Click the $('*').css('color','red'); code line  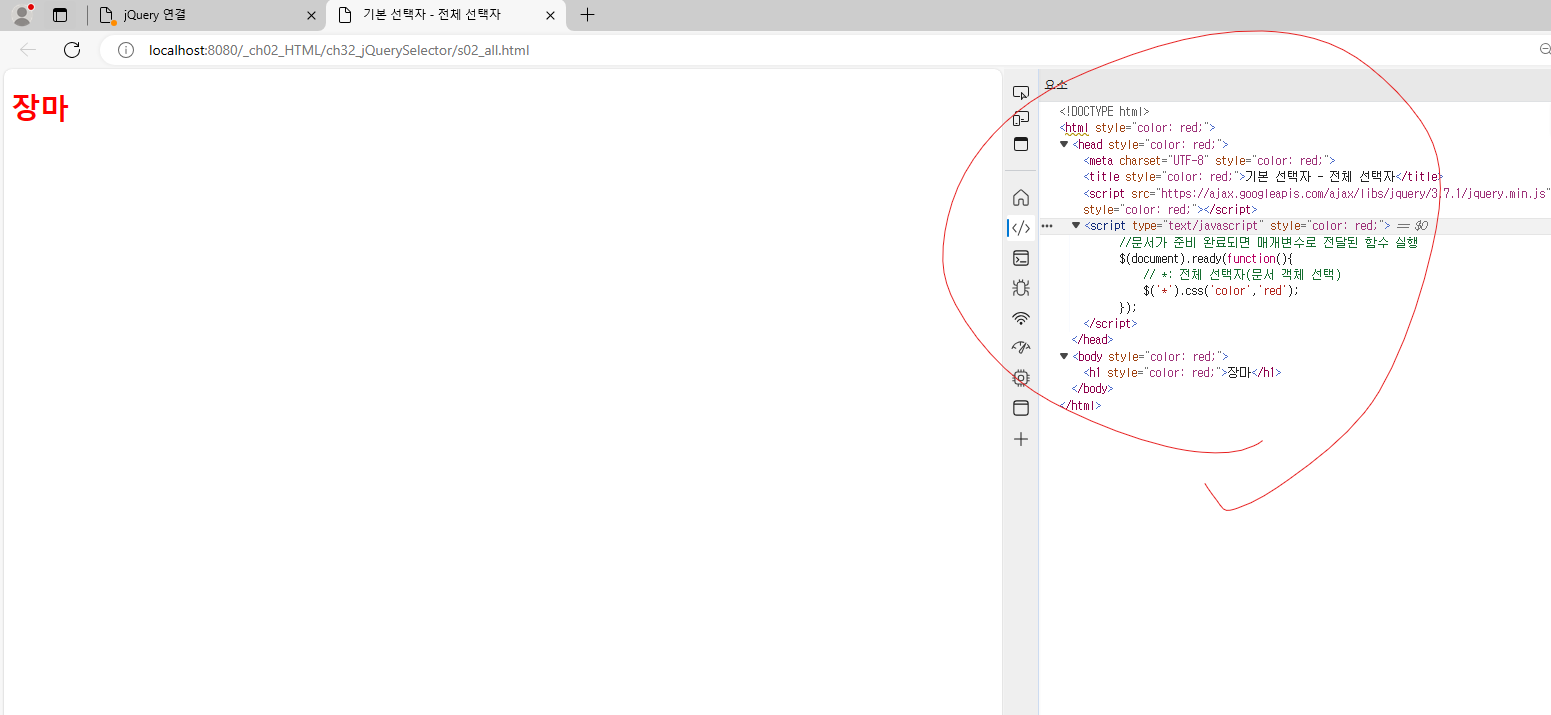coord(1220,291)
